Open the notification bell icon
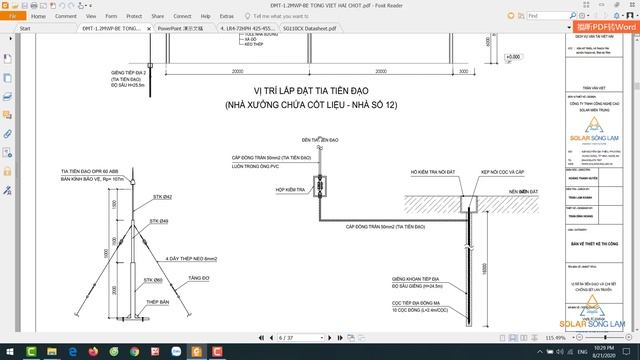This screenshot has width=640, height=360. (x=617, y=16)
